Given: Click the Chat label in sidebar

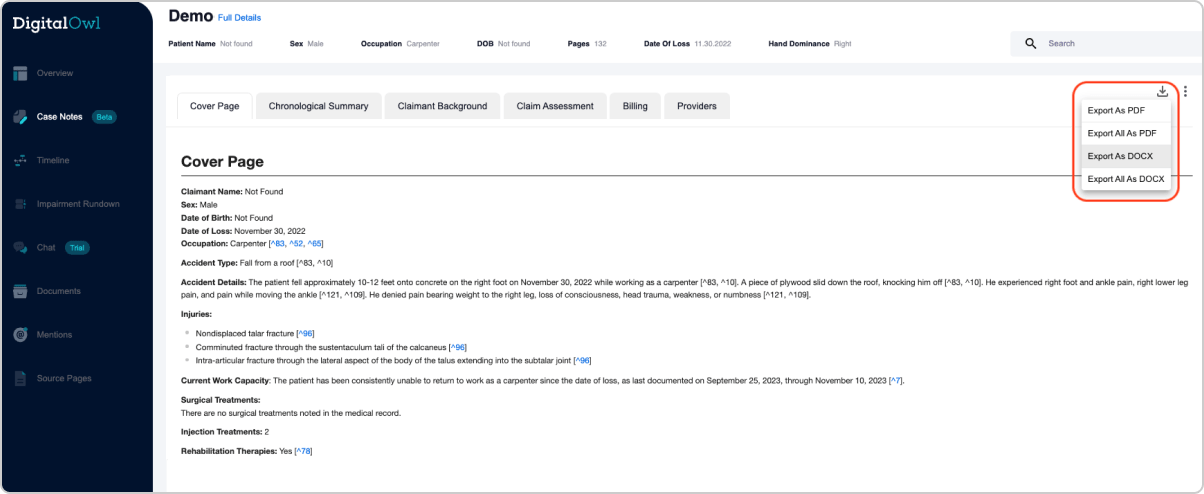Looking at the screenshot, I should pyautogui.click(x=46, y=247).
